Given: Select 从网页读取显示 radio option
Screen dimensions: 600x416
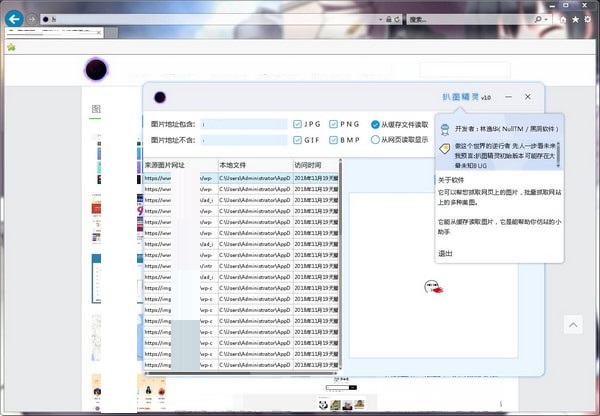Looking at the screenshot, I should click(x=375, y=140).
